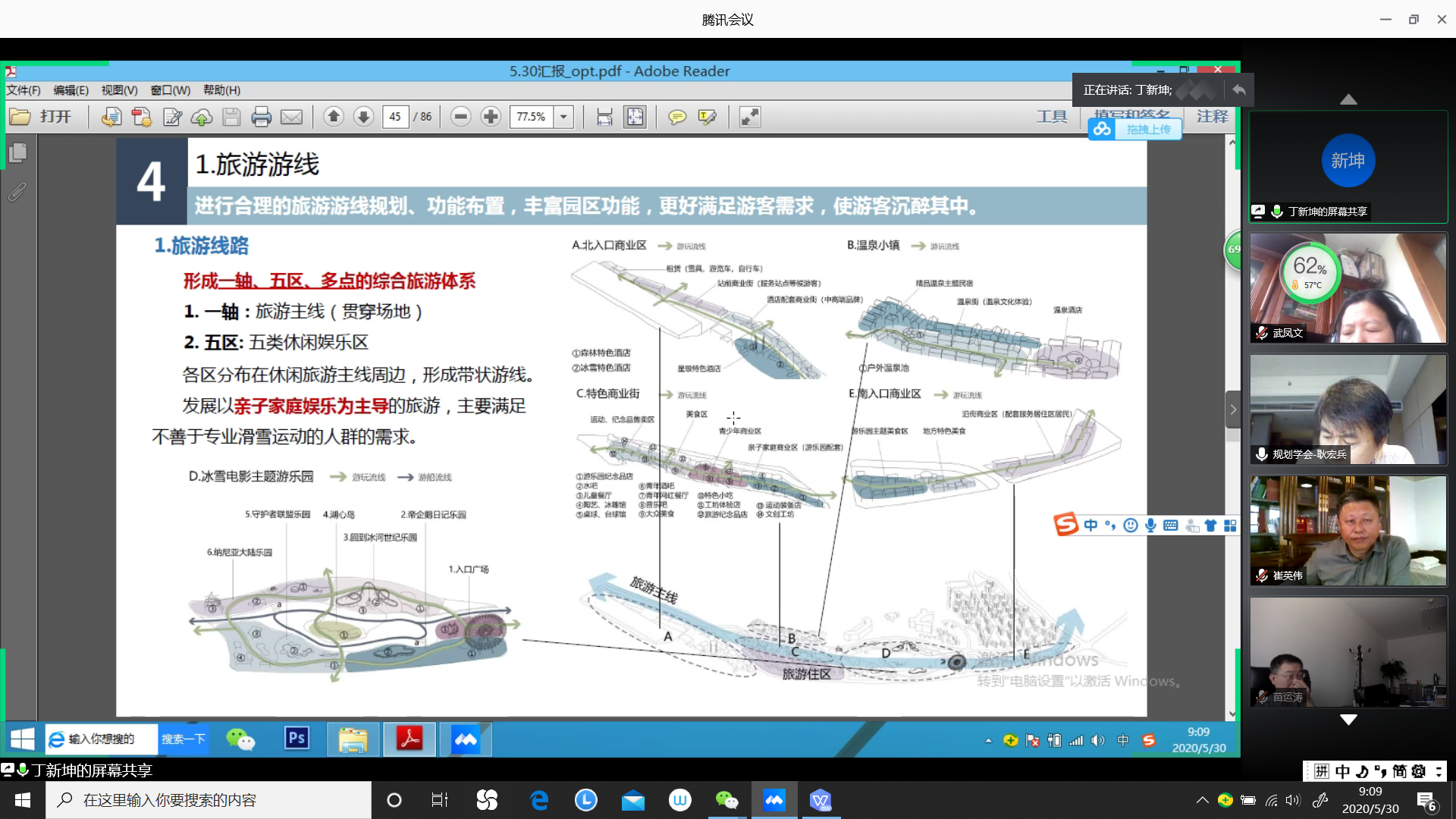1456x819 pixels.
Task: Toggle fit one full page view
Action: click(x=635, y=117)
